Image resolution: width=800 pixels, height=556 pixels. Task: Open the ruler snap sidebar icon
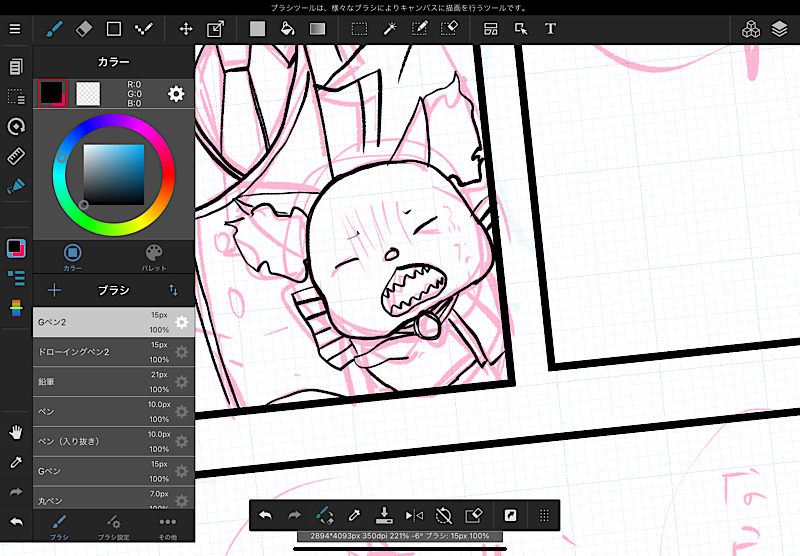[16, 156]
